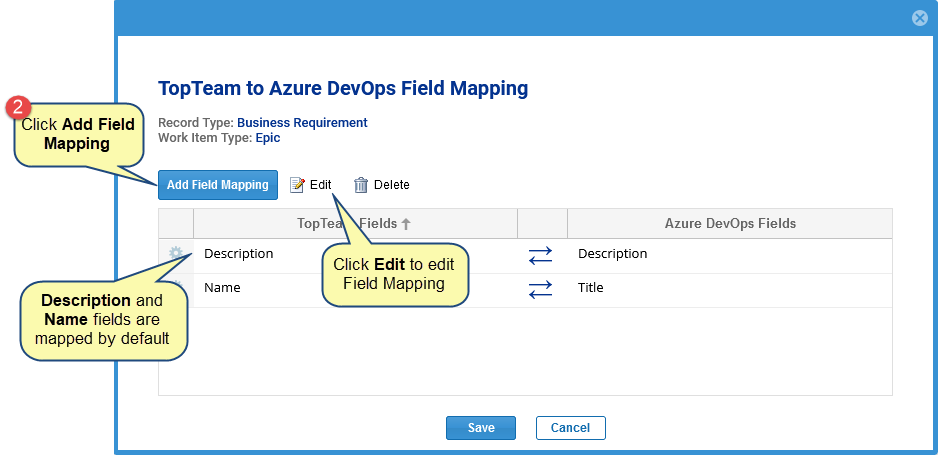Click the Add Field Mapping button

[x=218, y=185]
